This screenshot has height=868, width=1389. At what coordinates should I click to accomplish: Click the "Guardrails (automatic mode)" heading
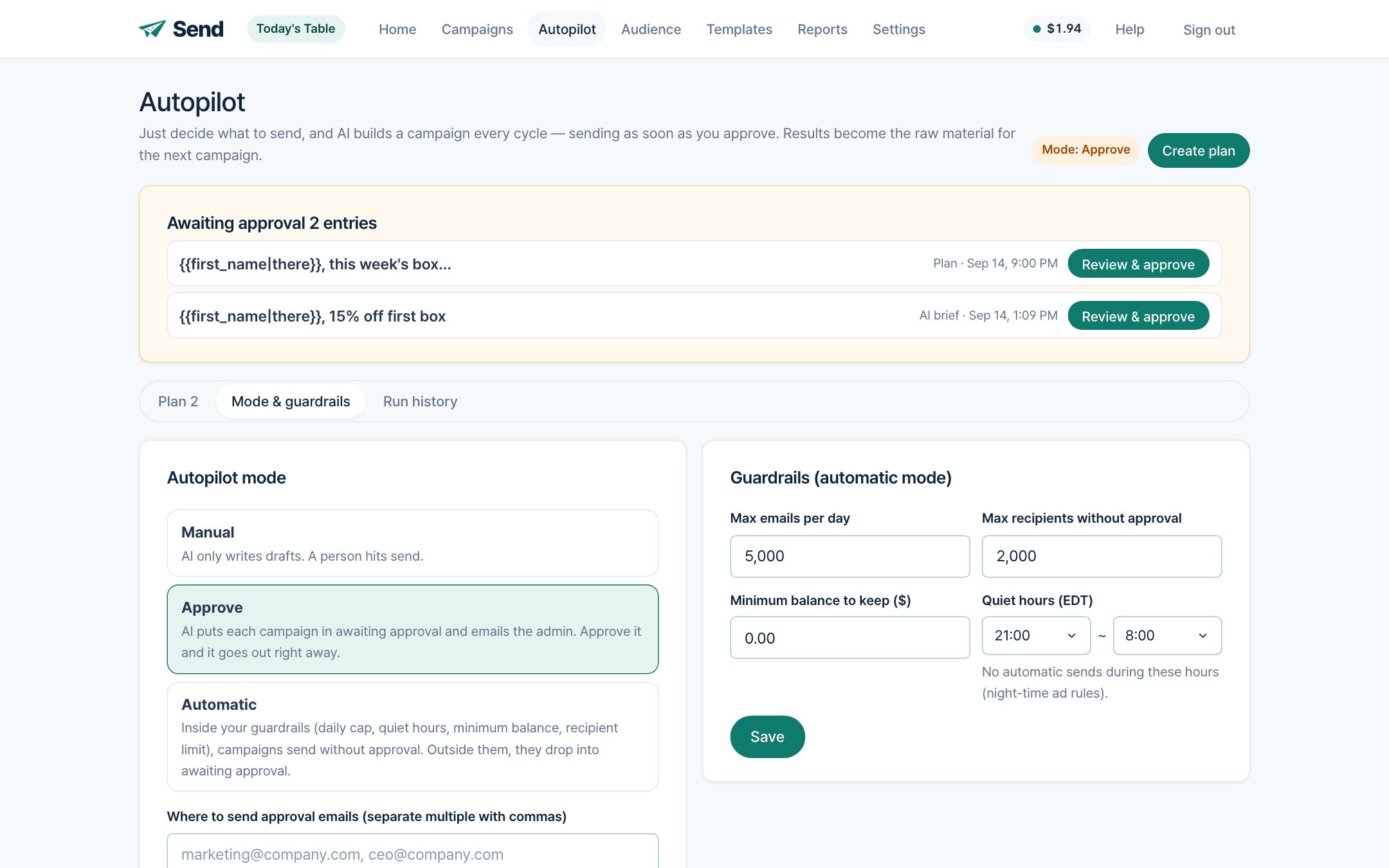(840, 478)
